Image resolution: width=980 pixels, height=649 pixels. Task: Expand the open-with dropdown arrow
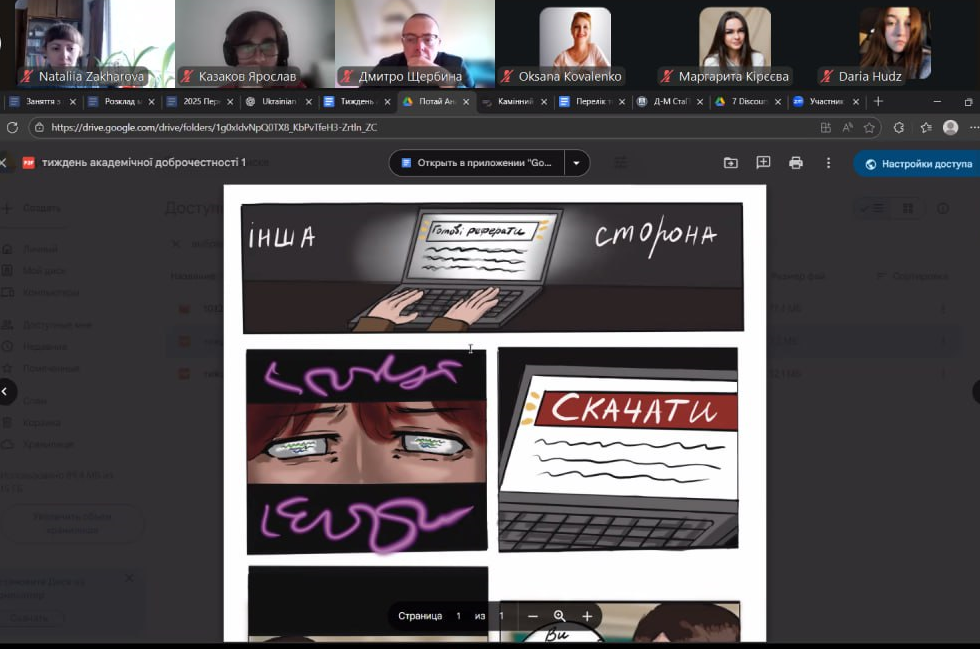click(576, 163)
